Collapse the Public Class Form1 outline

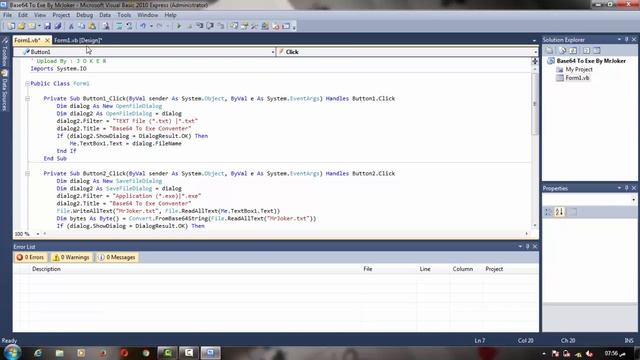click(27, 84)
